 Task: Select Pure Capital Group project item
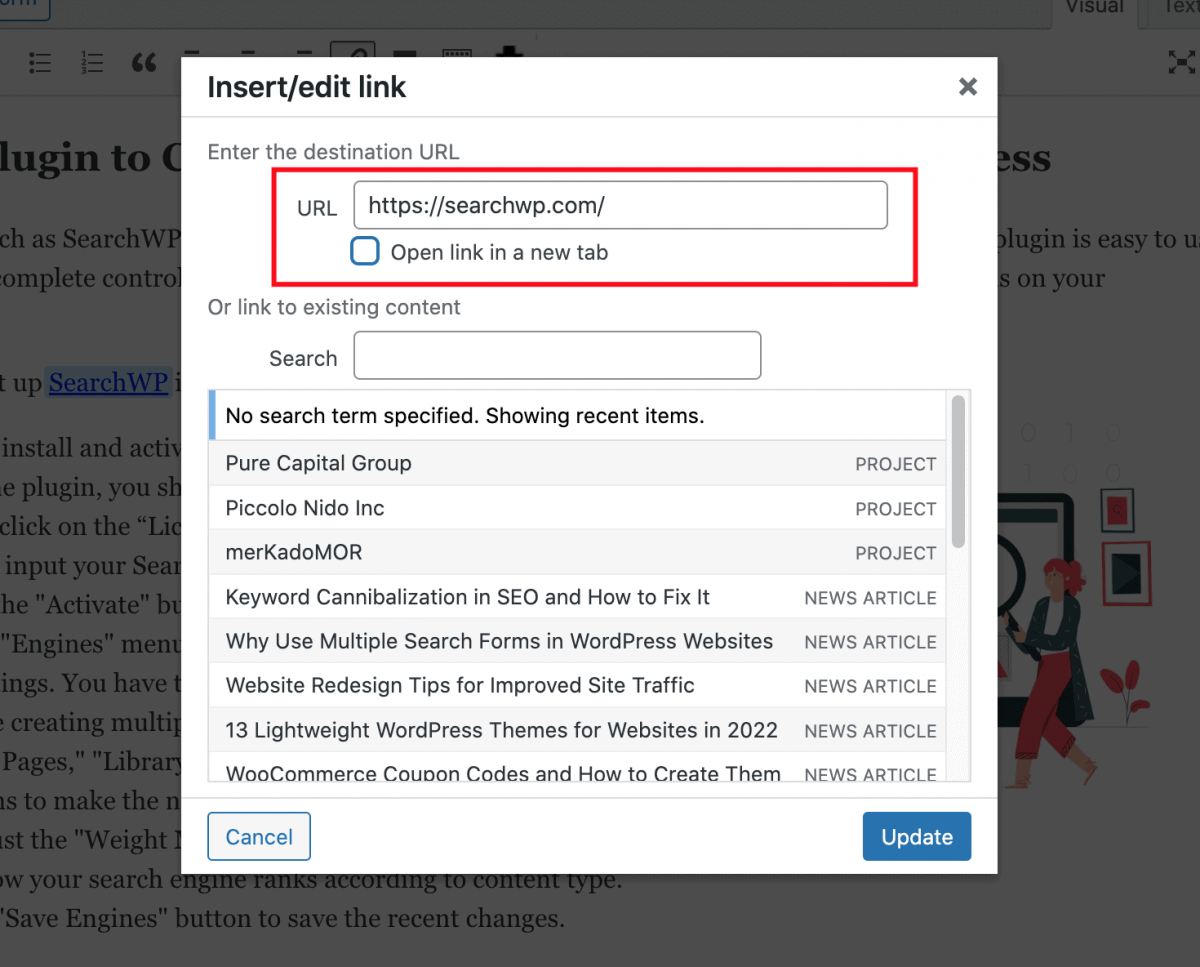pyautogui.click(x=577, y=464)
